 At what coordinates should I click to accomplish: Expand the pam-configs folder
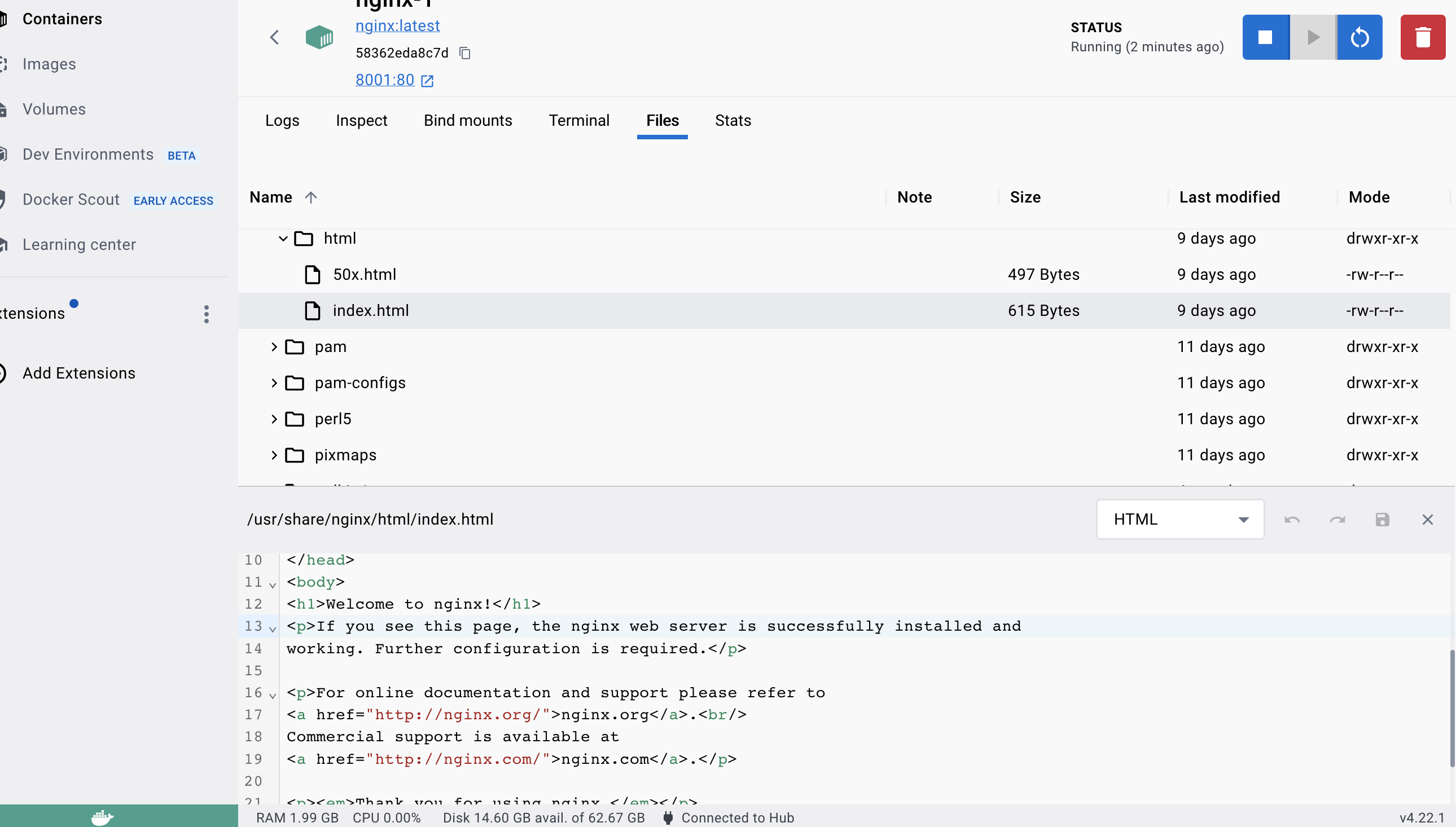tap(274, 384)
